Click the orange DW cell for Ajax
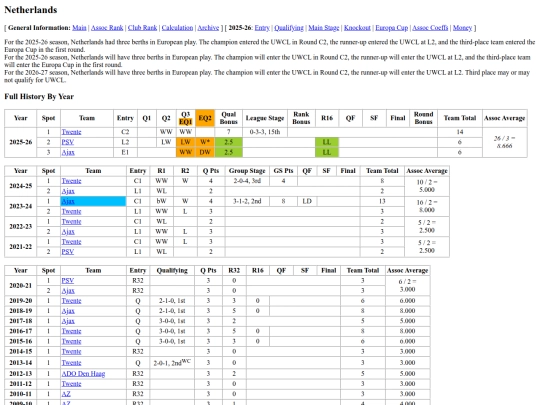This screenshot has height=405, width=540. [205, 152]
